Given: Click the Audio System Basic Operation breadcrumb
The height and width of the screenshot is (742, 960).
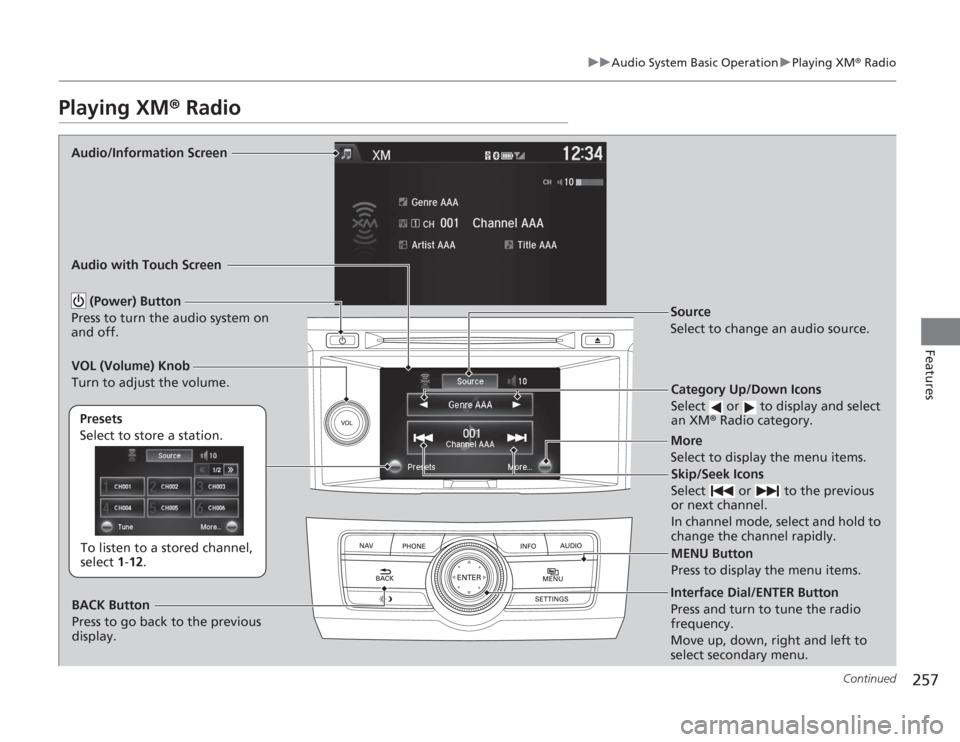Looking at the screenshot, I should (694, 62).
